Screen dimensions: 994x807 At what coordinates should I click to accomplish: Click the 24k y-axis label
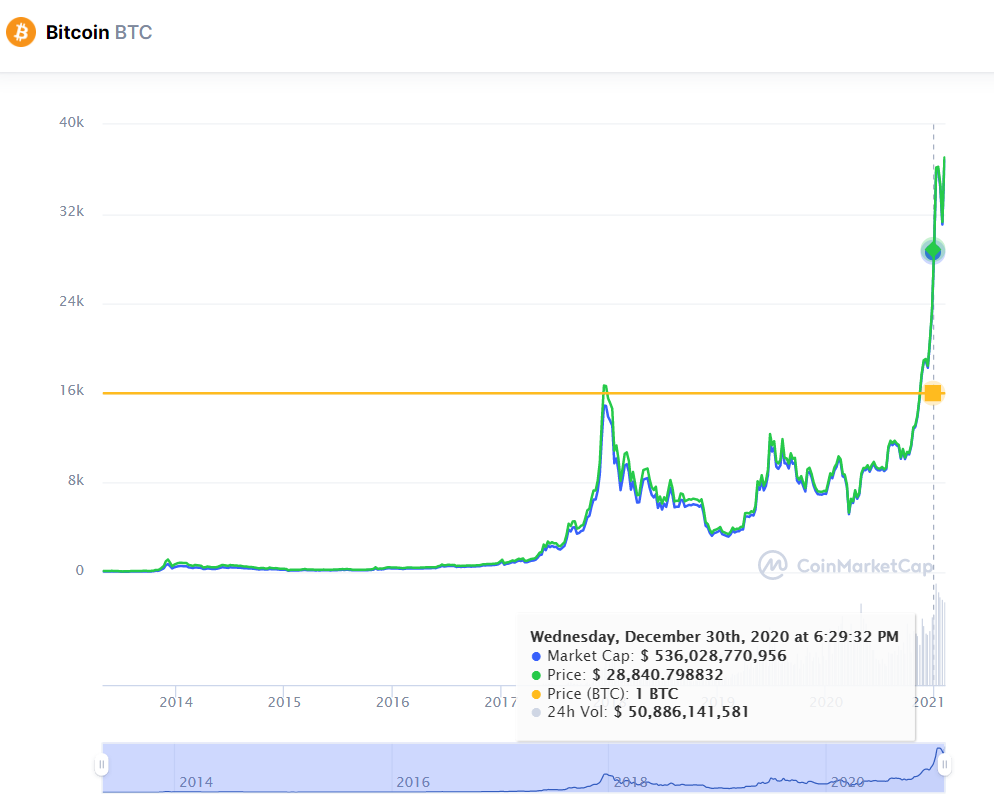72,301
